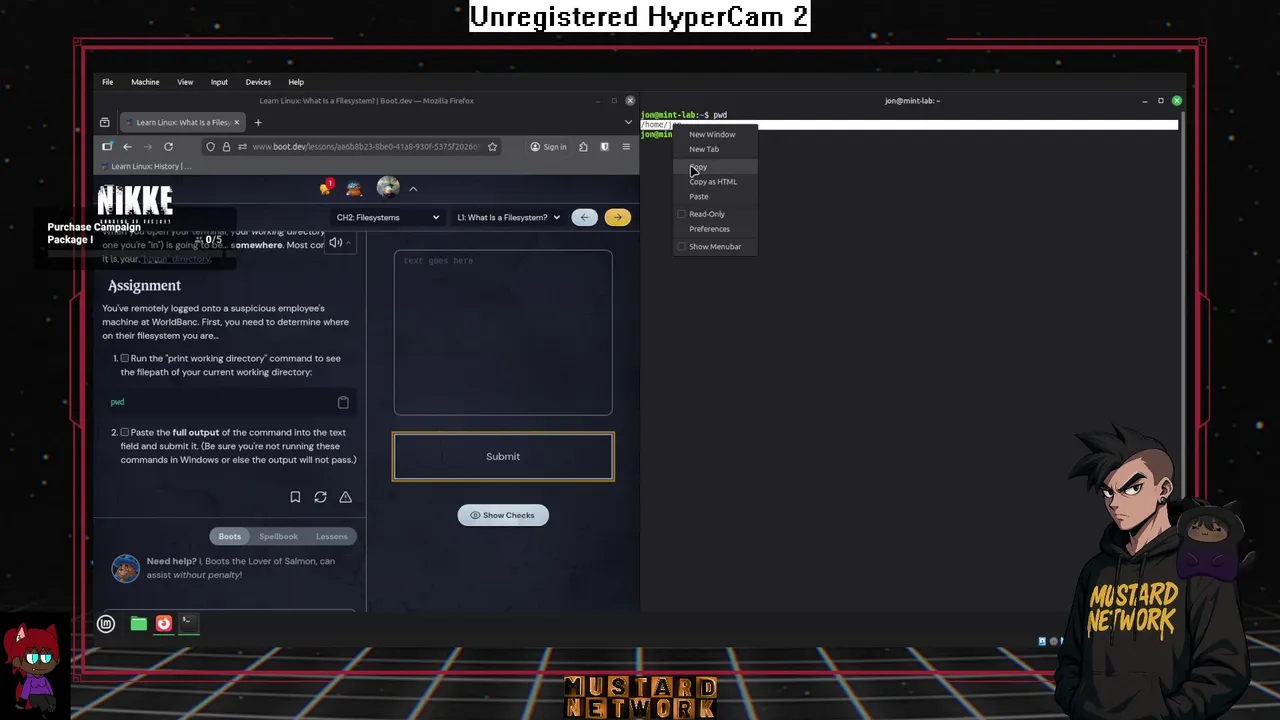
Task: Click the Submit button
Action: point(503,456)
